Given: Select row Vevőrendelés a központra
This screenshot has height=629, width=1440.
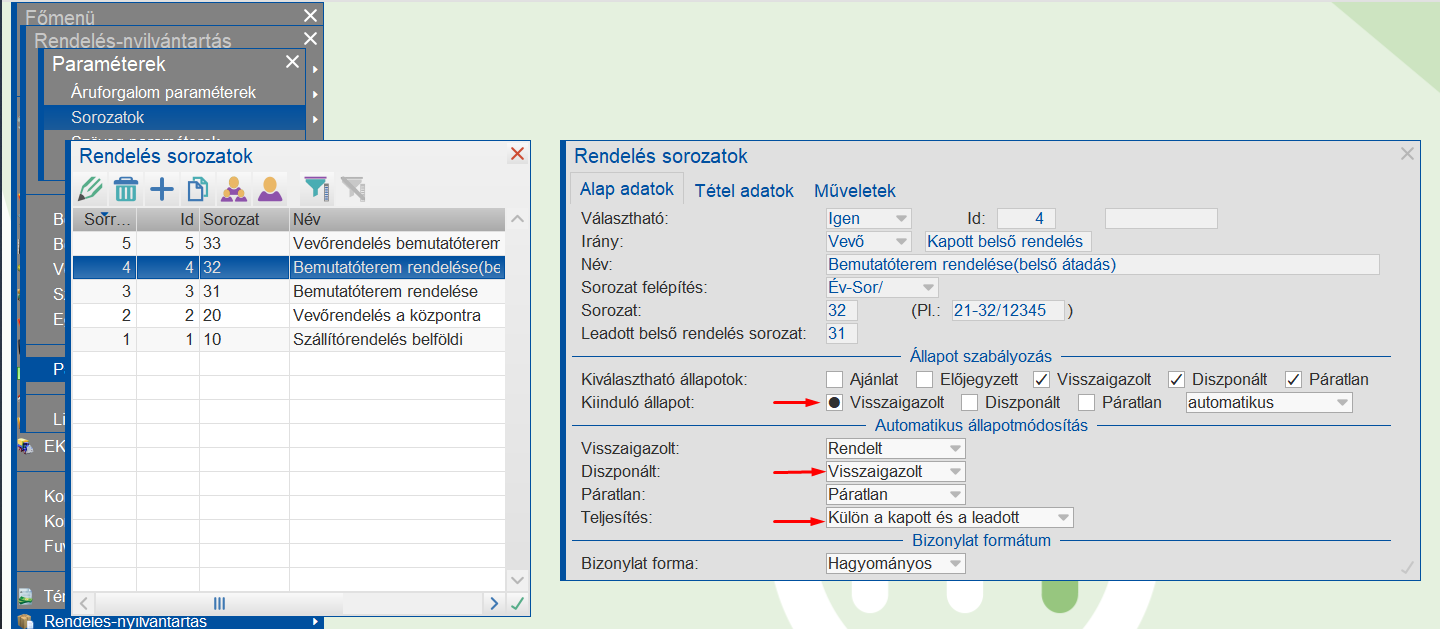Looking at the screenshot, I should (x=289, y=315).
